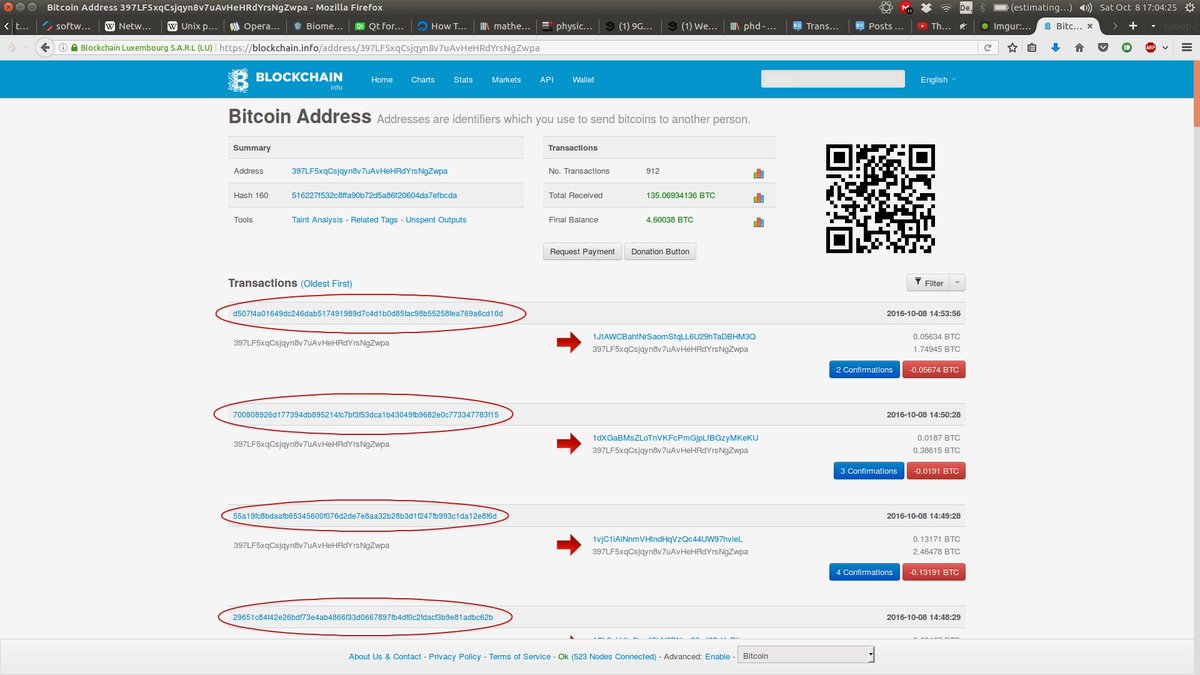Click the -0.0191 BTC red button
This screenshot has height=675, width=1200.
(934, 471)
